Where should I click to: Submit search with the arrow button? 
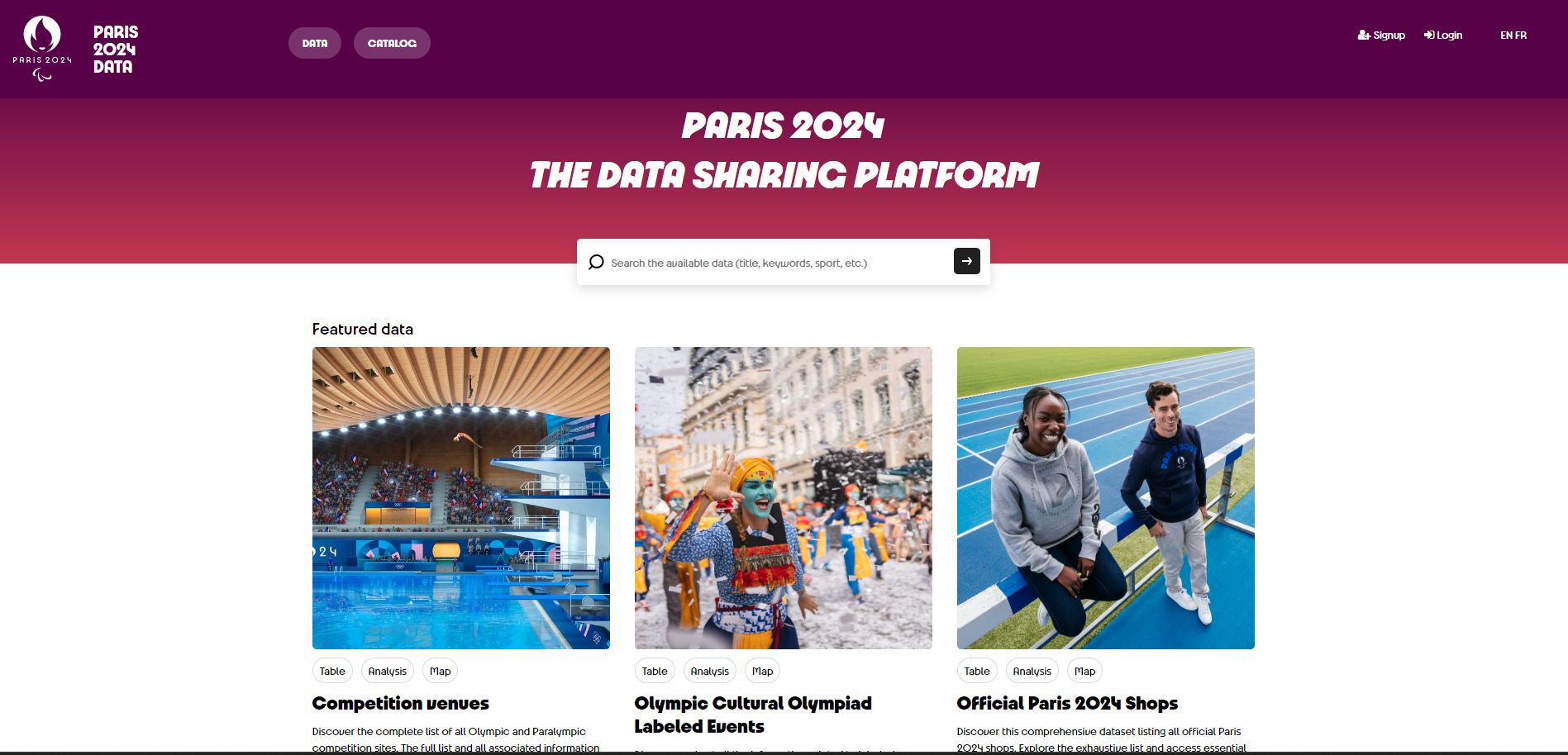(x=967, y=261)
